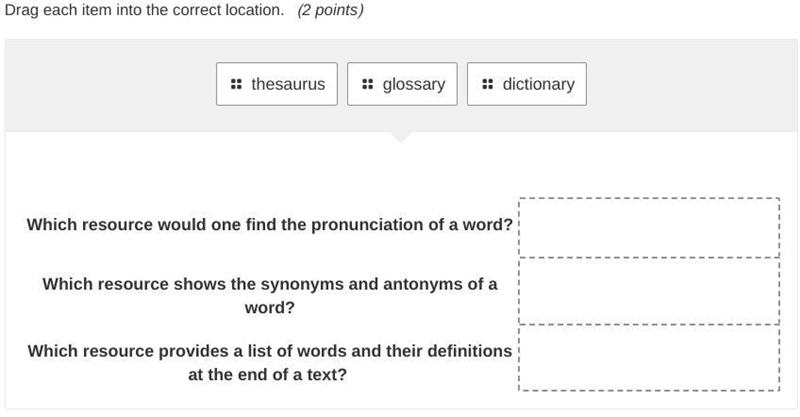Click the grip handle on the thesaurus chip

(236, 84)
